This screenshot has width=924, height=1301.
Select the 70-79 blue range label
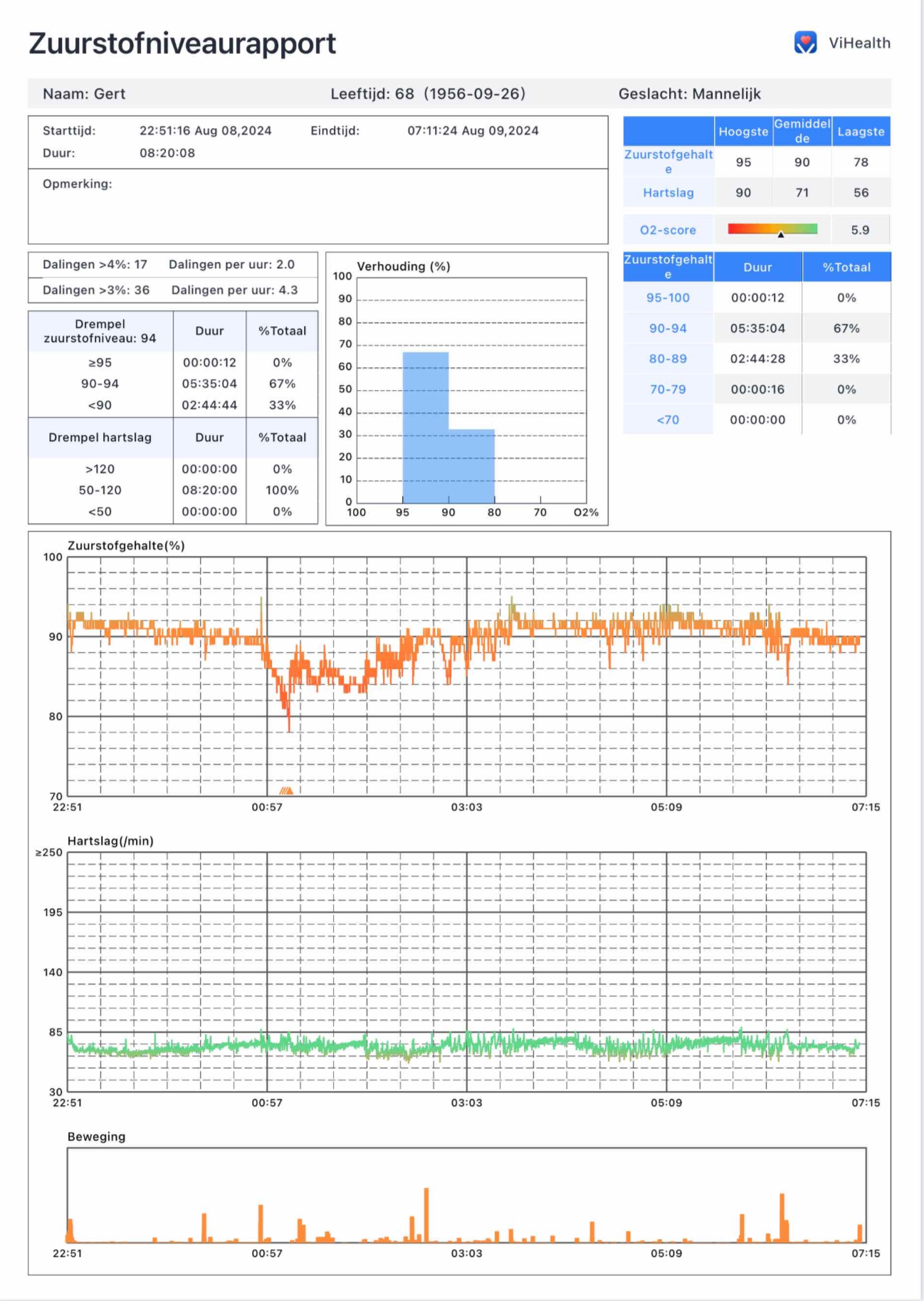coord(668,389)
